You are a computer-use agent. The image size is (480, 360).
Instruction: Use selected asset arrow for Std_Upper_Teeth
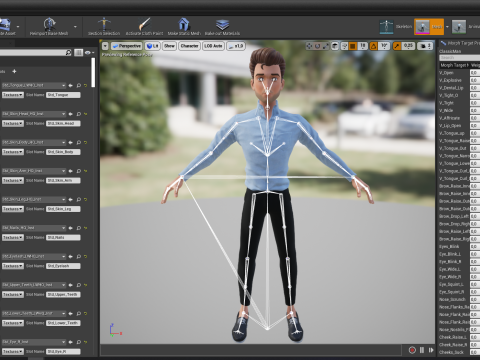(x=70, y=285)
